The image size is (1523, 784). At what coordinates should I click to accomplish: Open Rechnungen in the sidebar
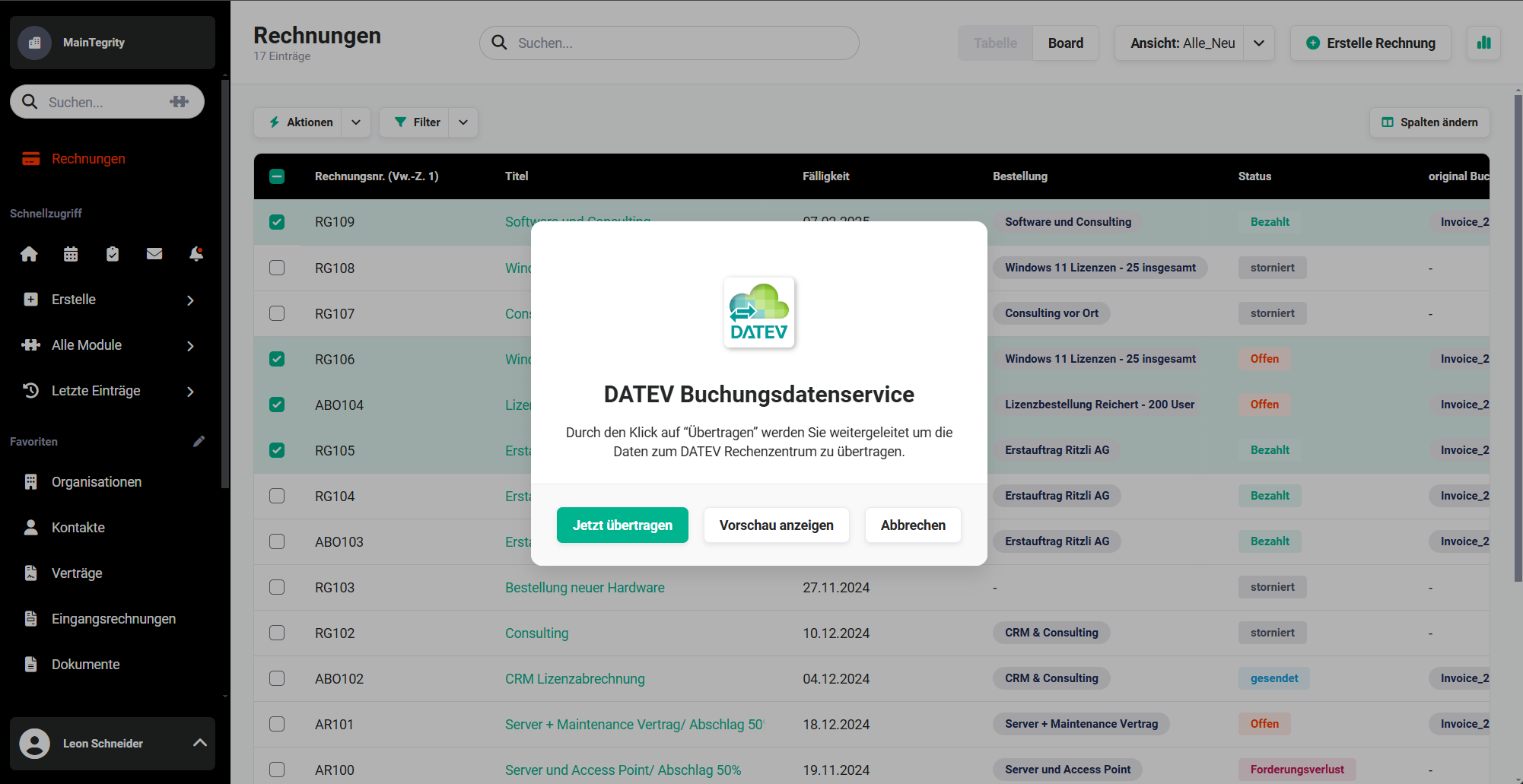point(88,159)
